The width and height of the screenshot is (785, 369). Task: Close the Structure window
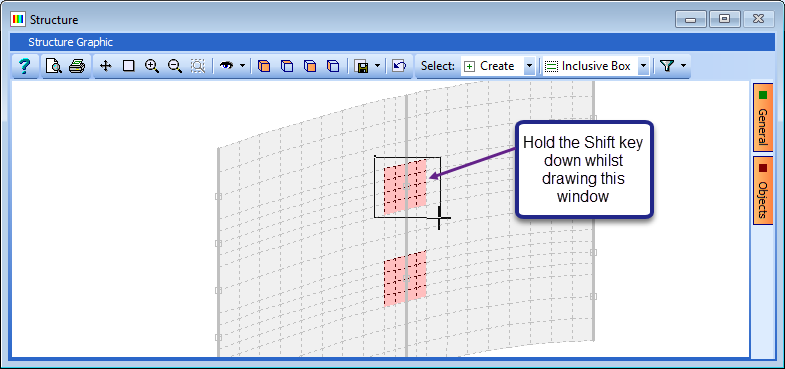757,20
